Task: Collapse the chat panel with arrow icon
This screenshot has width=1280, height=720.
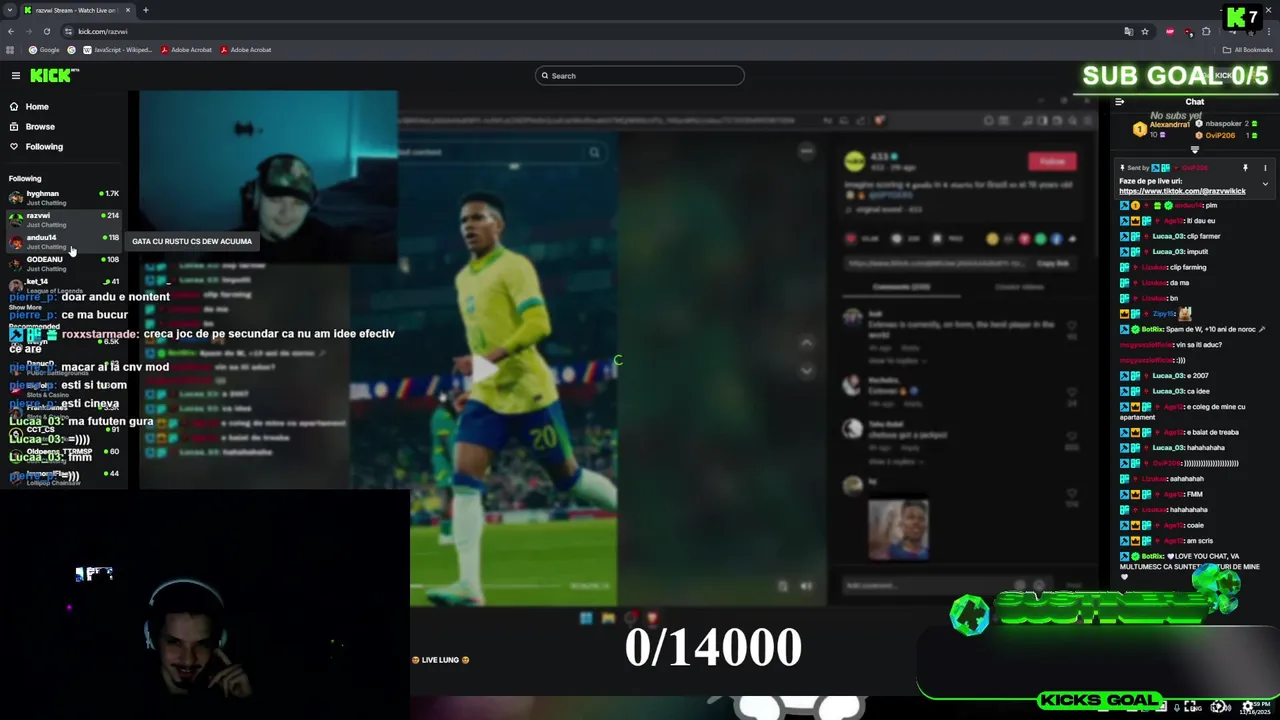Action: [1119, 102]
